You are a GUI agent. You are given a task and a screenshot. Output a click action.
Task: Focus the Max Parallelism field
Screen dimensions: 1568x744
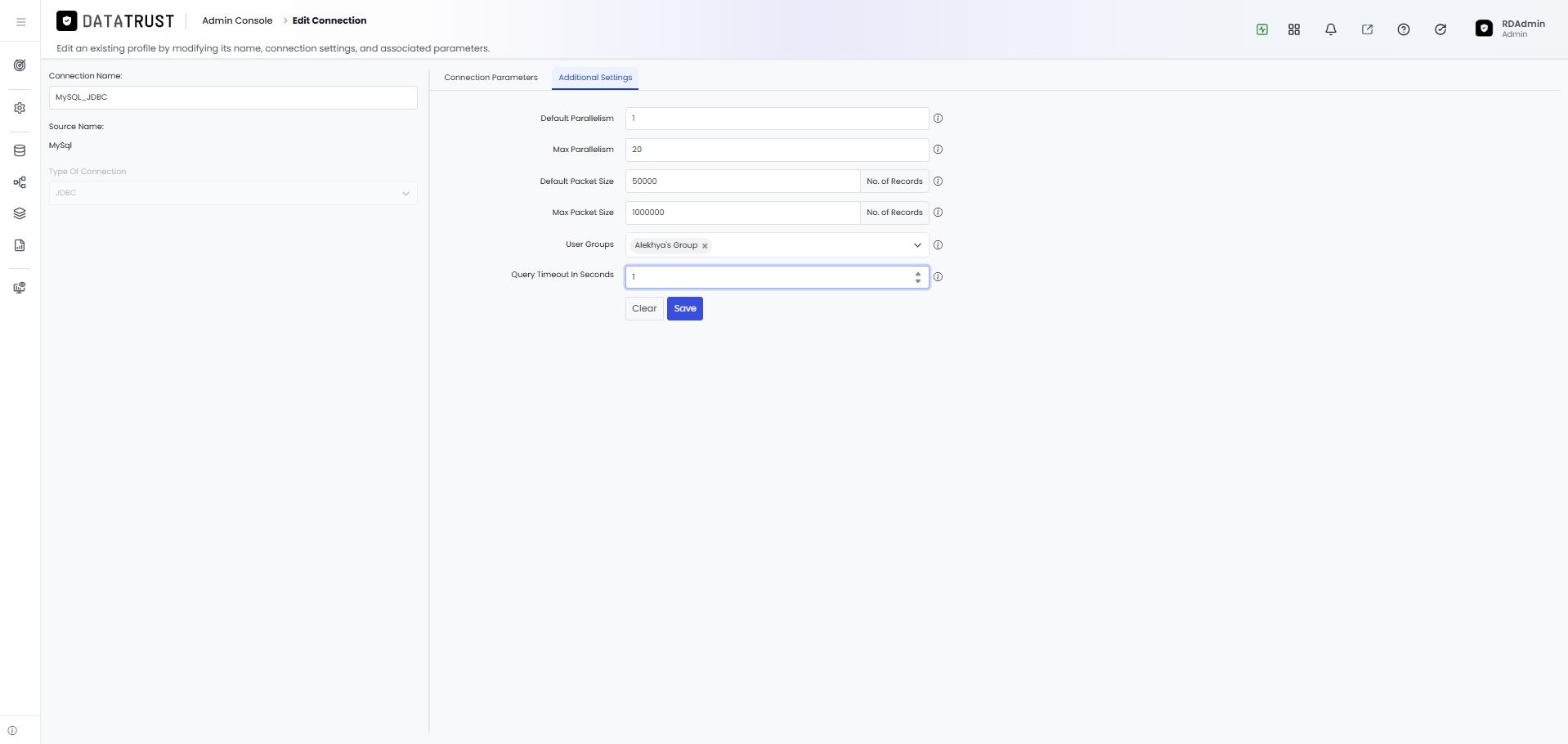pyautogui.click(x=777, y=150)
